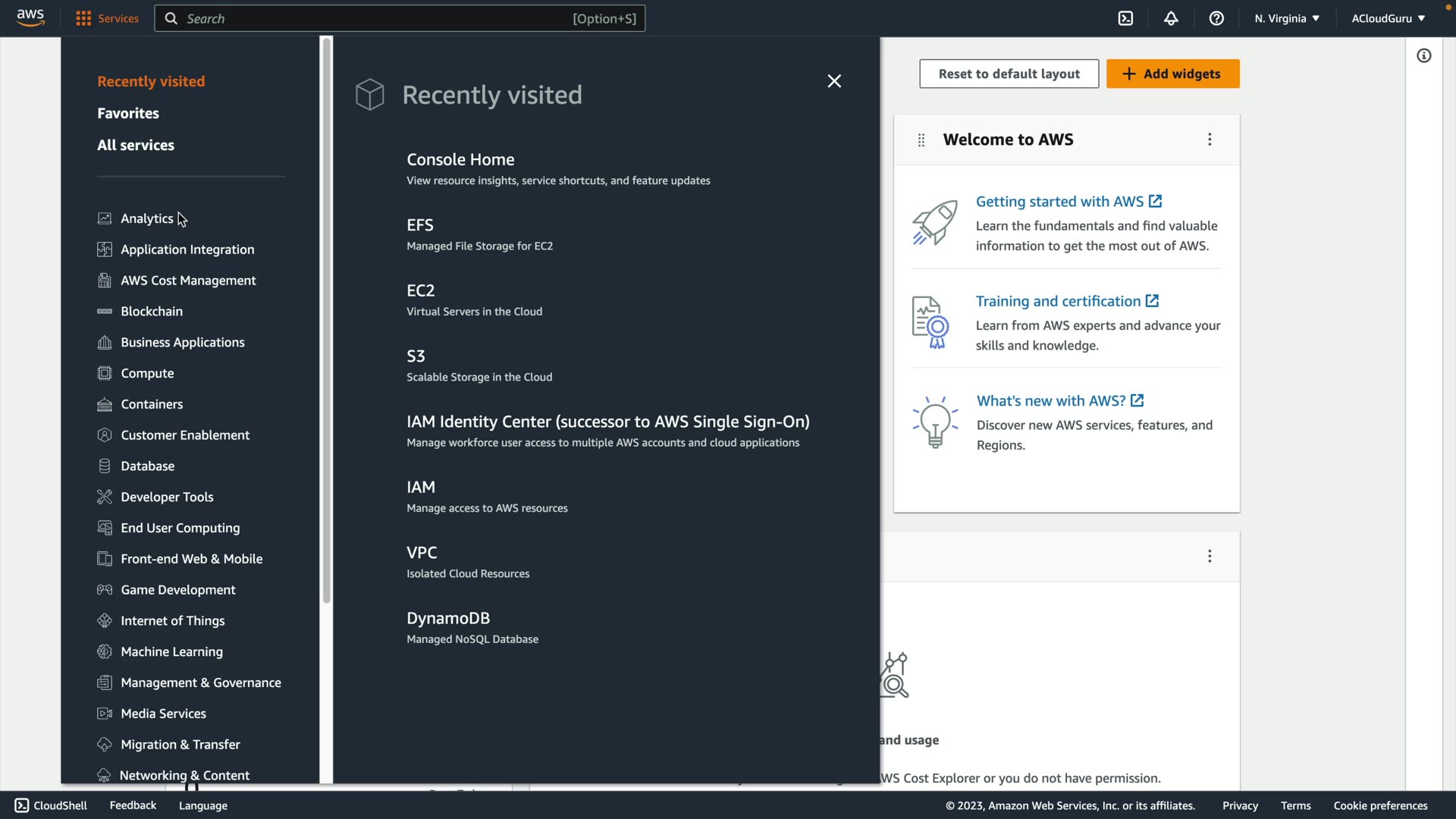Open the info panel icon at right edge
This screenshot has height=819, width=1456.
(x=1424, y=55)
